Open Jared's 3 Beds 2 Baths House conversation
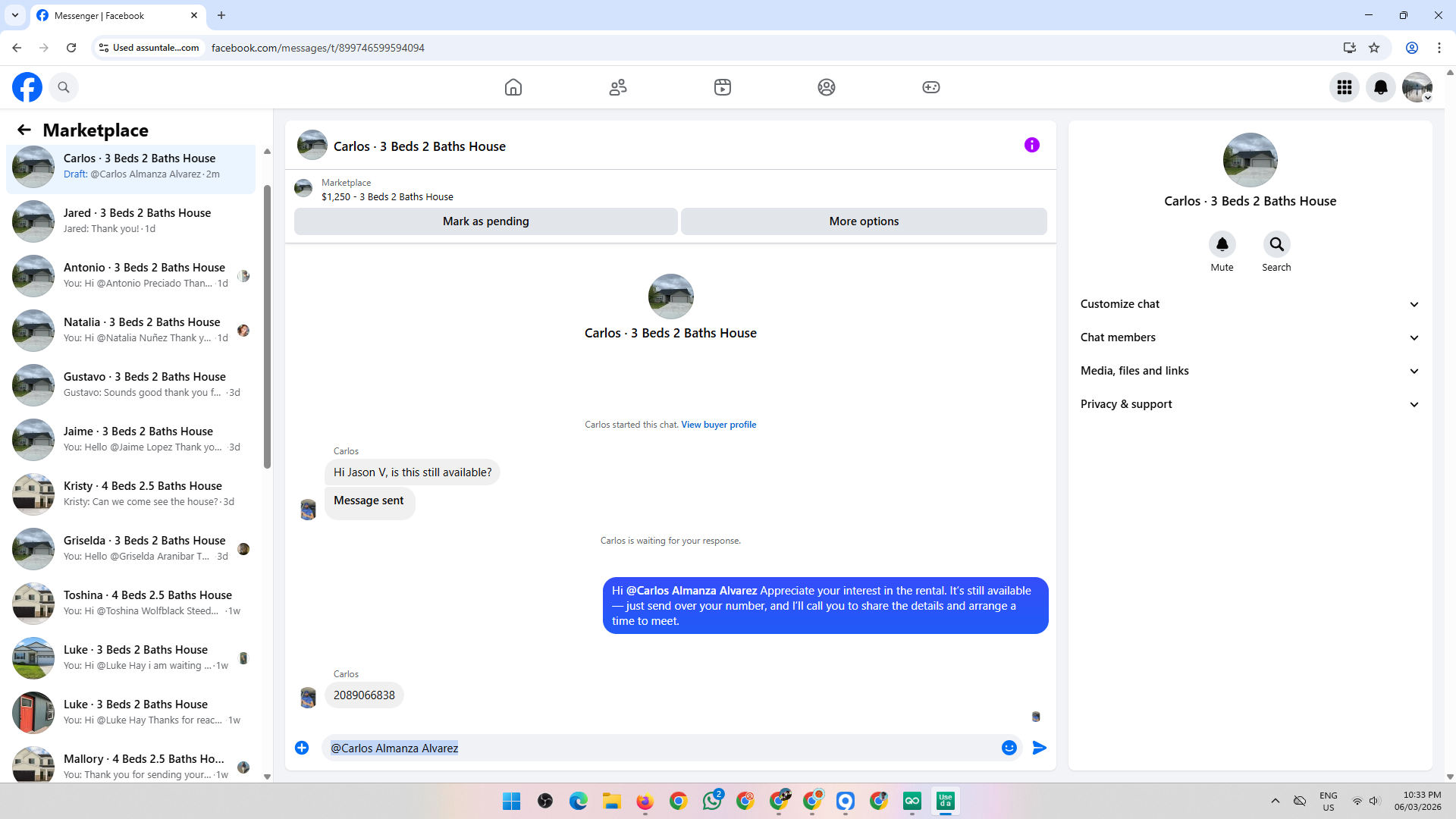Viewport: 1456px width, 819px height. pos(136,221)
